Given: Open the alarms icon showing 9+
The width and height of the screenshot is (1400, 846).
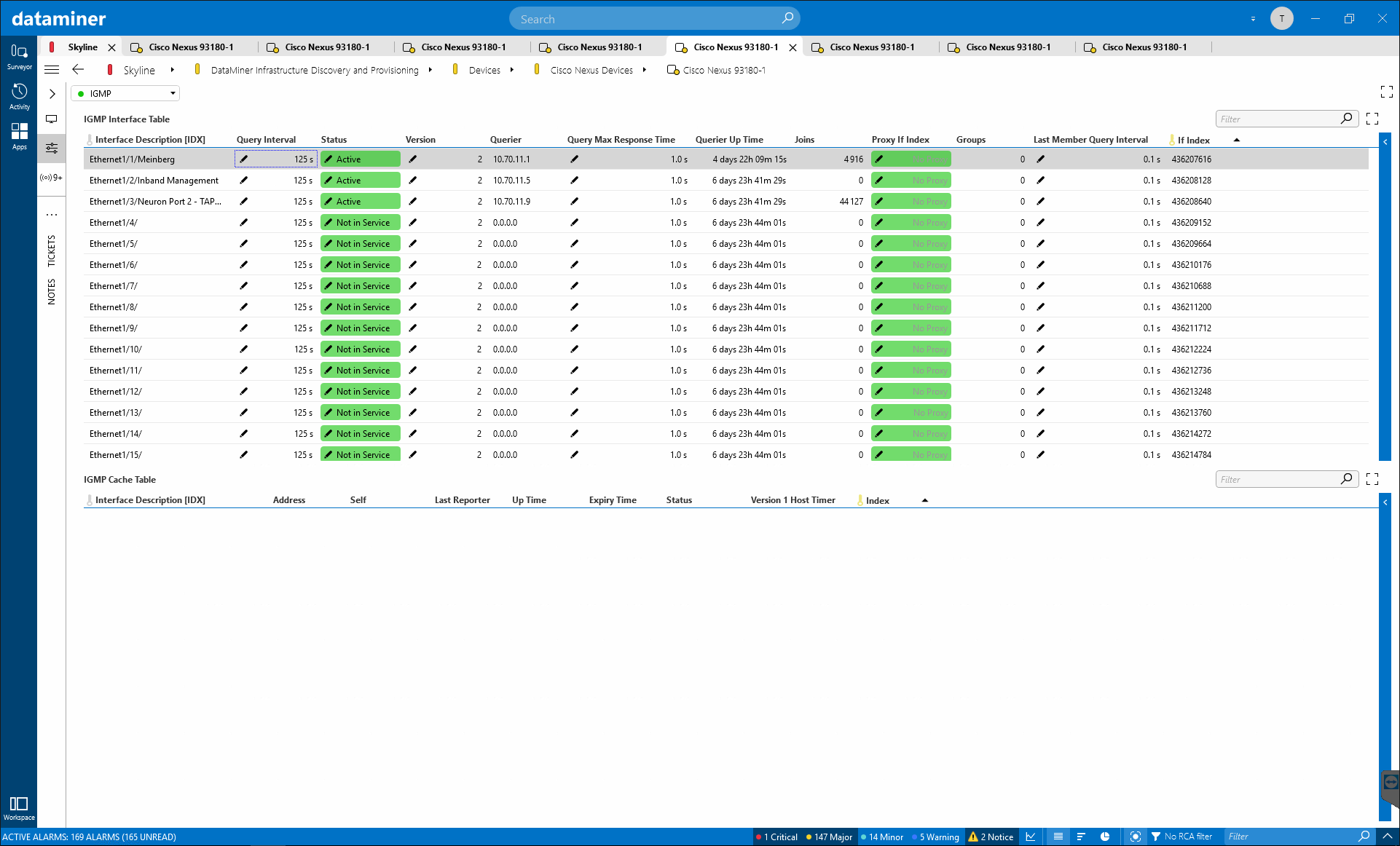Looking at the screenshot, I should [x=52, y=178].
